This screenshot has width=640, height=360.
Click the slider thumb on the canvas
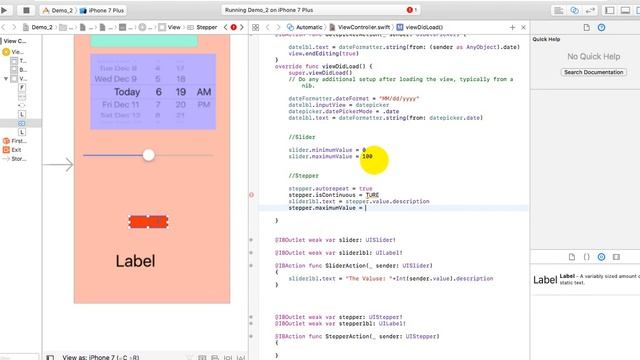149,155
